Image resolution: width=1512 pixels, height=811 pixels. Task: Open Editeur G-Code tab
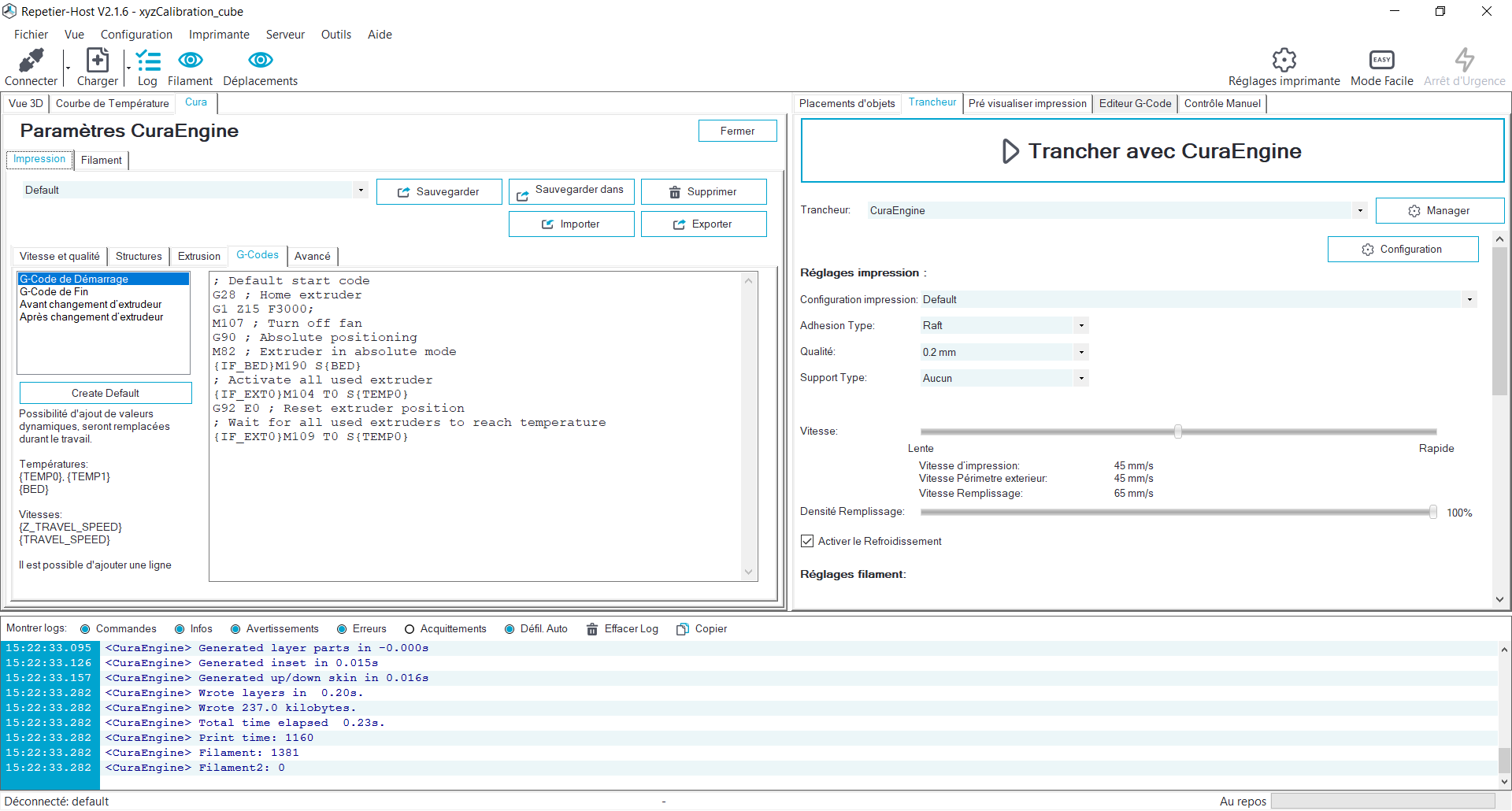tap(1135, 103)
